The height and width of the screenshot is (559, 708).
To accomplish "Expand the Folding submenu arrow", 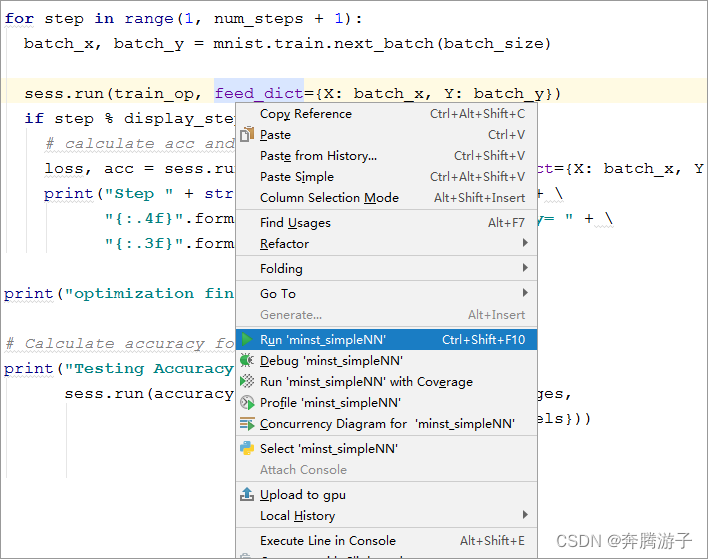I will pos(525,268).
